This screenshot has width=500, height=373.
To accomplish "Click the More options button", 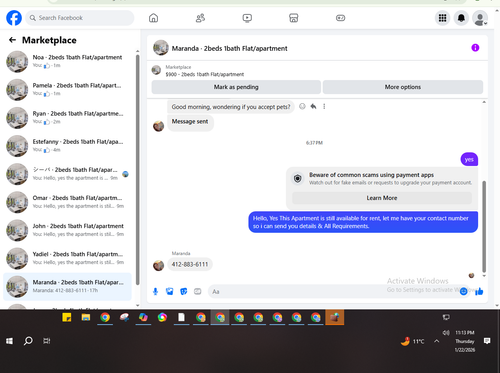I will tap(403, 87).
